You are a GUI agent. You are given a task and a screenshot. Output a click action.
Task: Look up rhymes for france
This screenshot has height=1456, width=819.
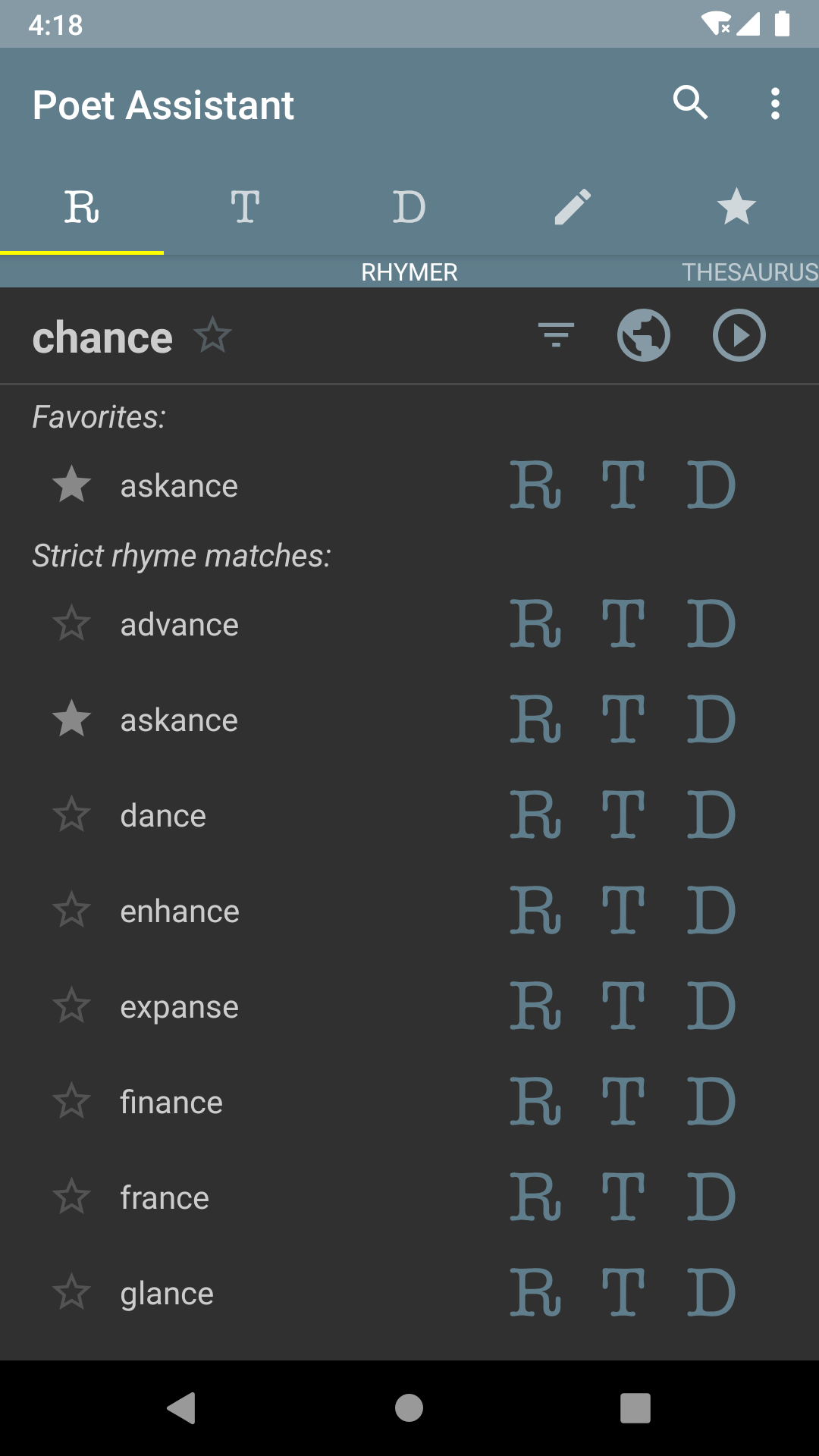pos(535,1197)
